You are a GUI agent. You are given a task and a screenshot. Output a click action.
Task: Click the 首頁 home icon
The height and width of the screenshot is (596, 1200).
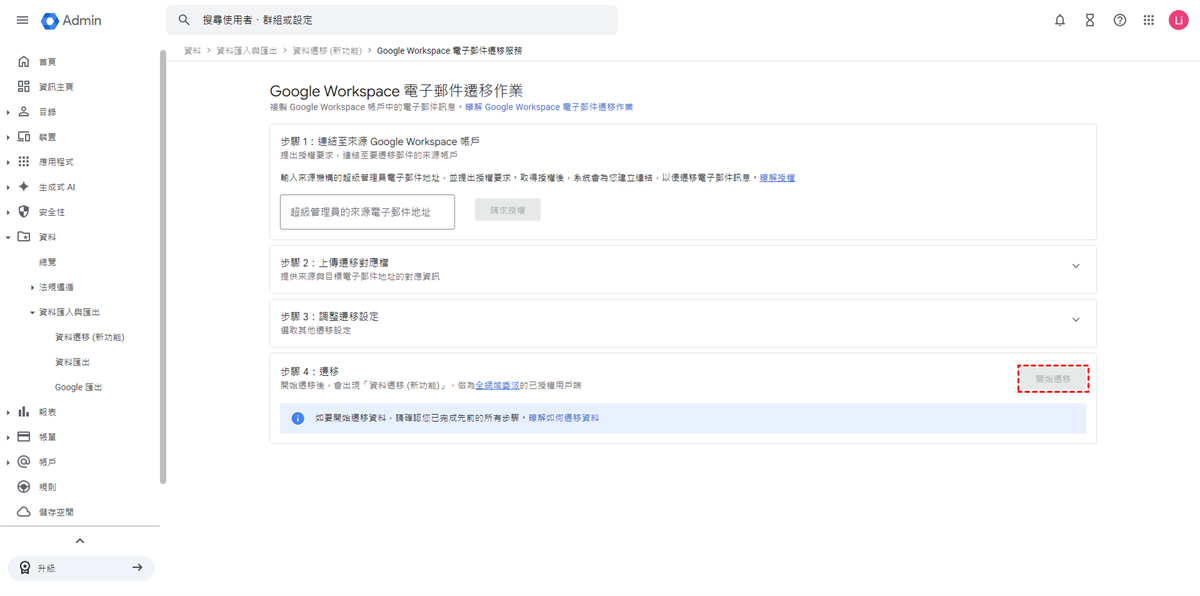(x=24, y=62)
